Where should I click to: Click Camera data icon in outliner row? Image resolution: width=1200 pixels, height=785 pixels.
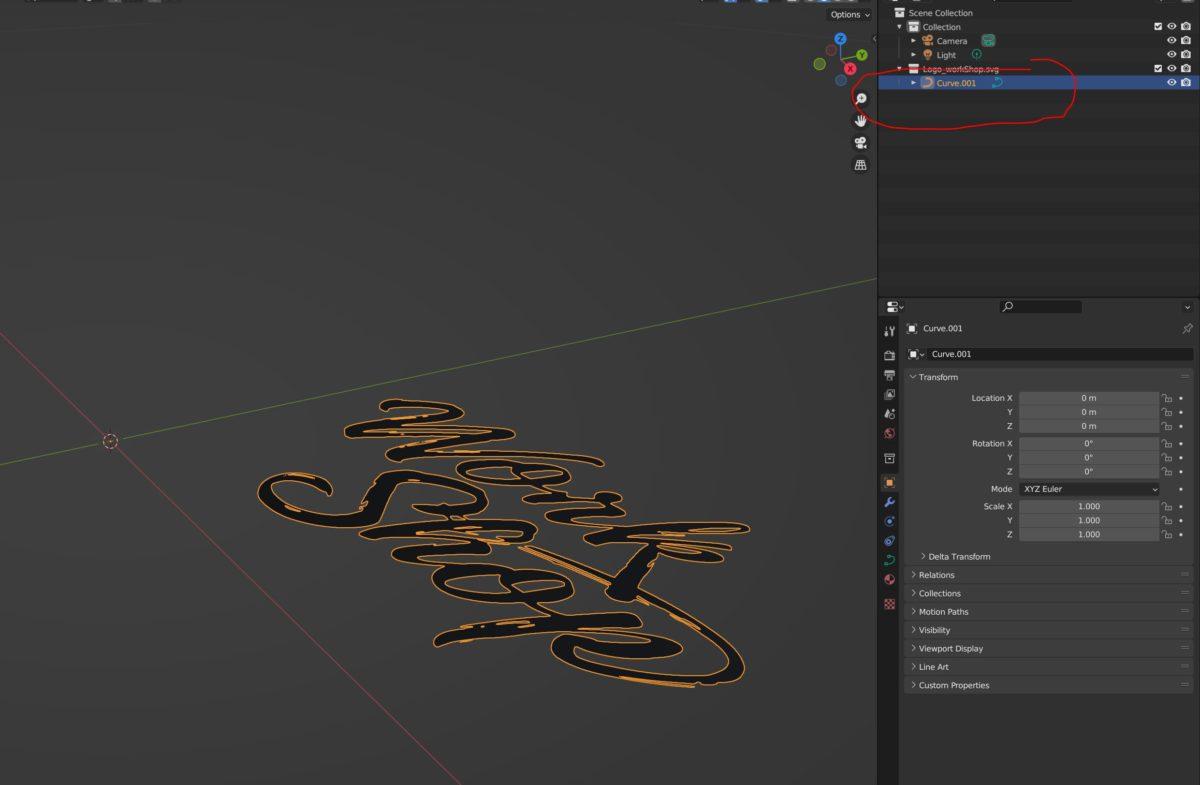click(x=988, y=41)
